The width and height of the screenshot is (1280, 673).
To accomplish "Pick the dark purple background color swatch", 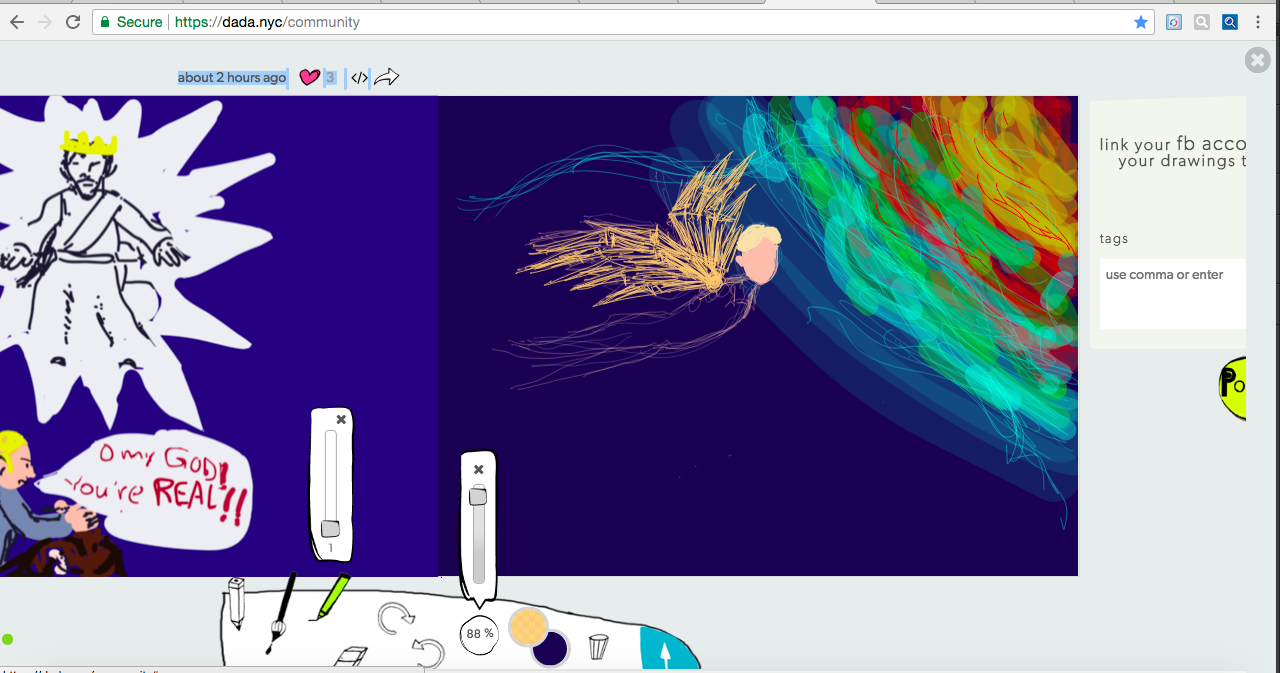I will pyautogui.click(x=551, y=648).
